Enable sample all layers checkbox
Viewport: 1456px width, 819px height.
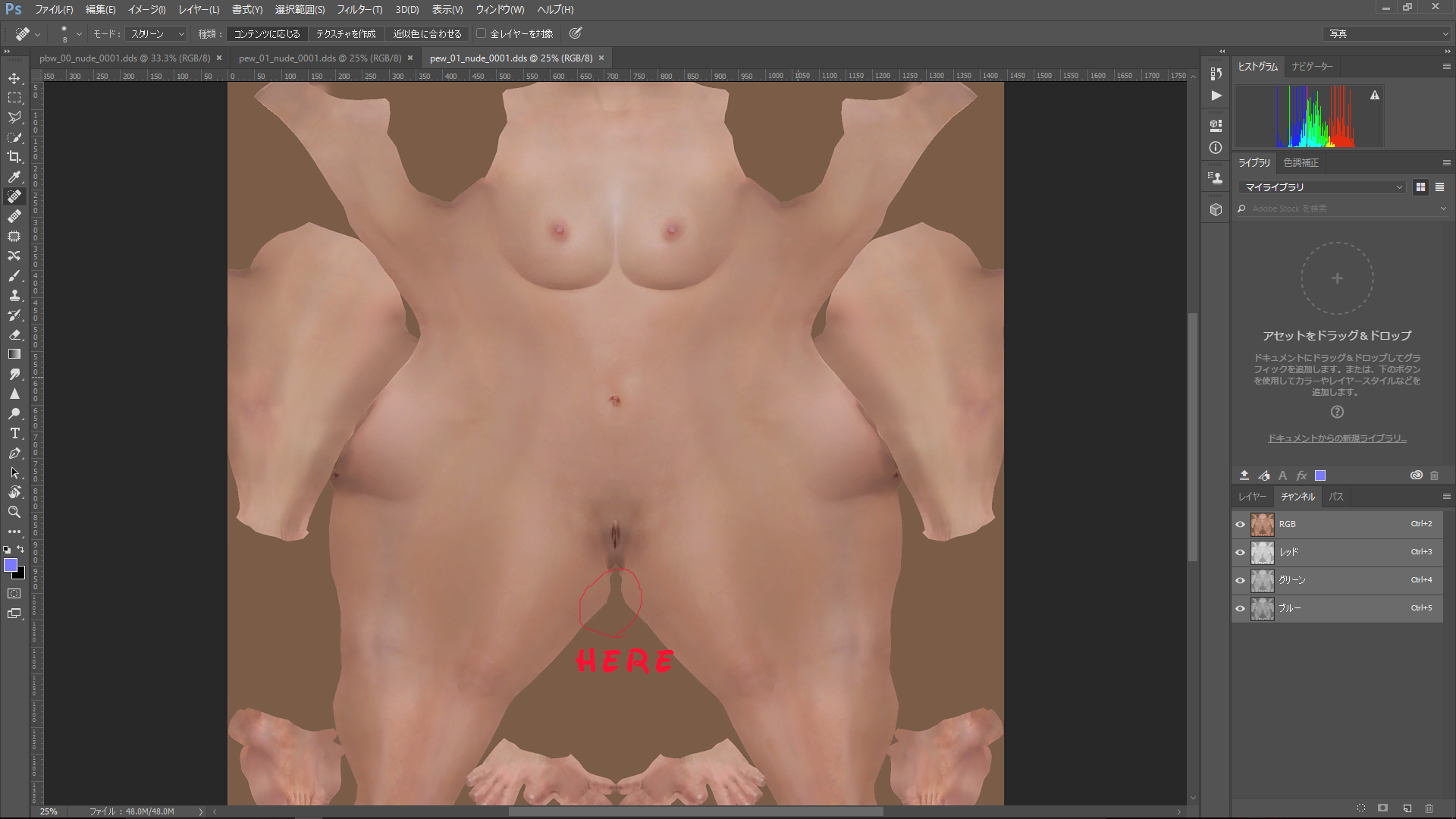pyautogui.click(x=481, y=33)
